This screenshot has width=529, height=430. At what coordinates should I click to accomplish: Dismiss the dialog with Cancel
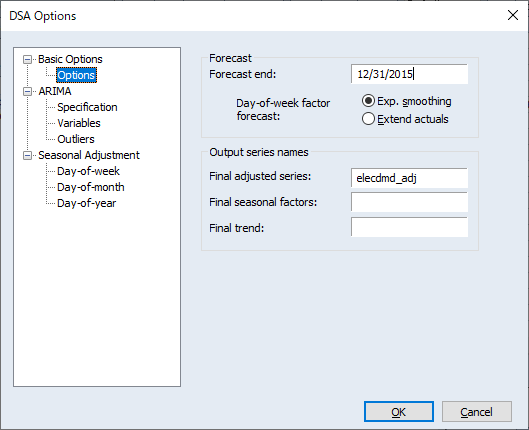pyautogui.click(x=477, y=411)
